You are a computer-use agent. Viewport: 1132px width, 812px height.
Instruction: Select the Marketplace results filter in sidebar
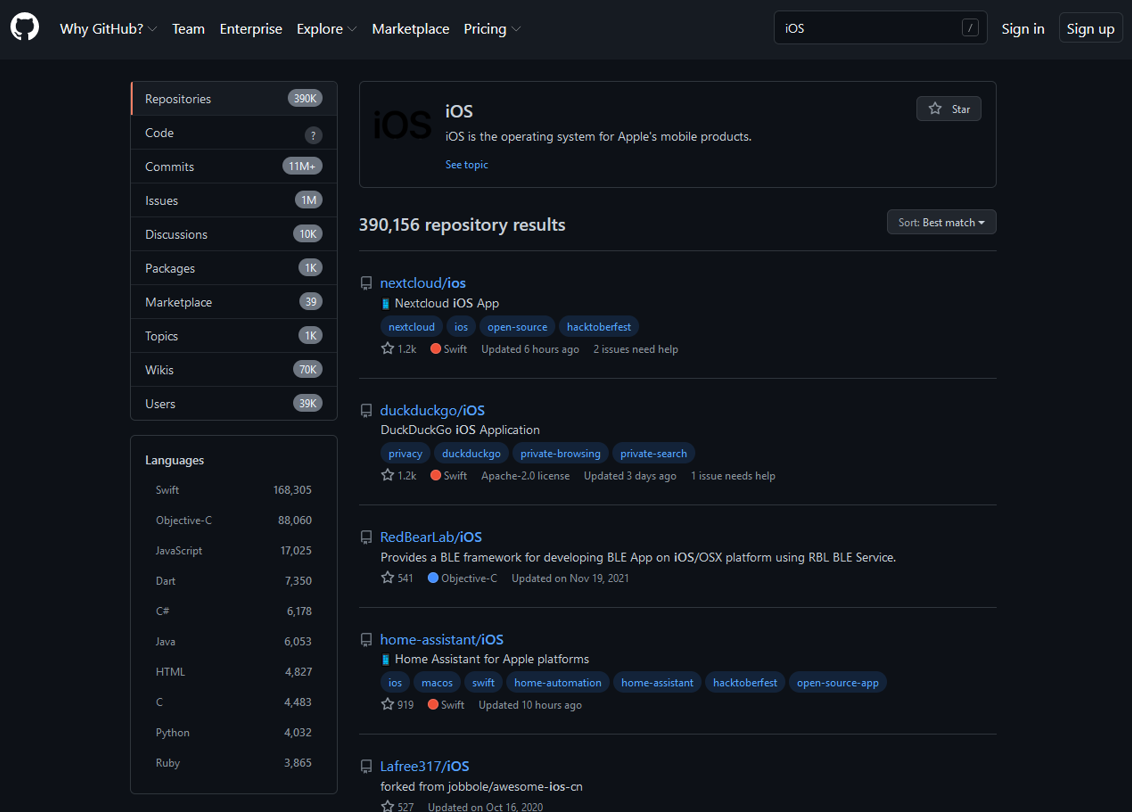pyautogui.click(x=234, y=302)
